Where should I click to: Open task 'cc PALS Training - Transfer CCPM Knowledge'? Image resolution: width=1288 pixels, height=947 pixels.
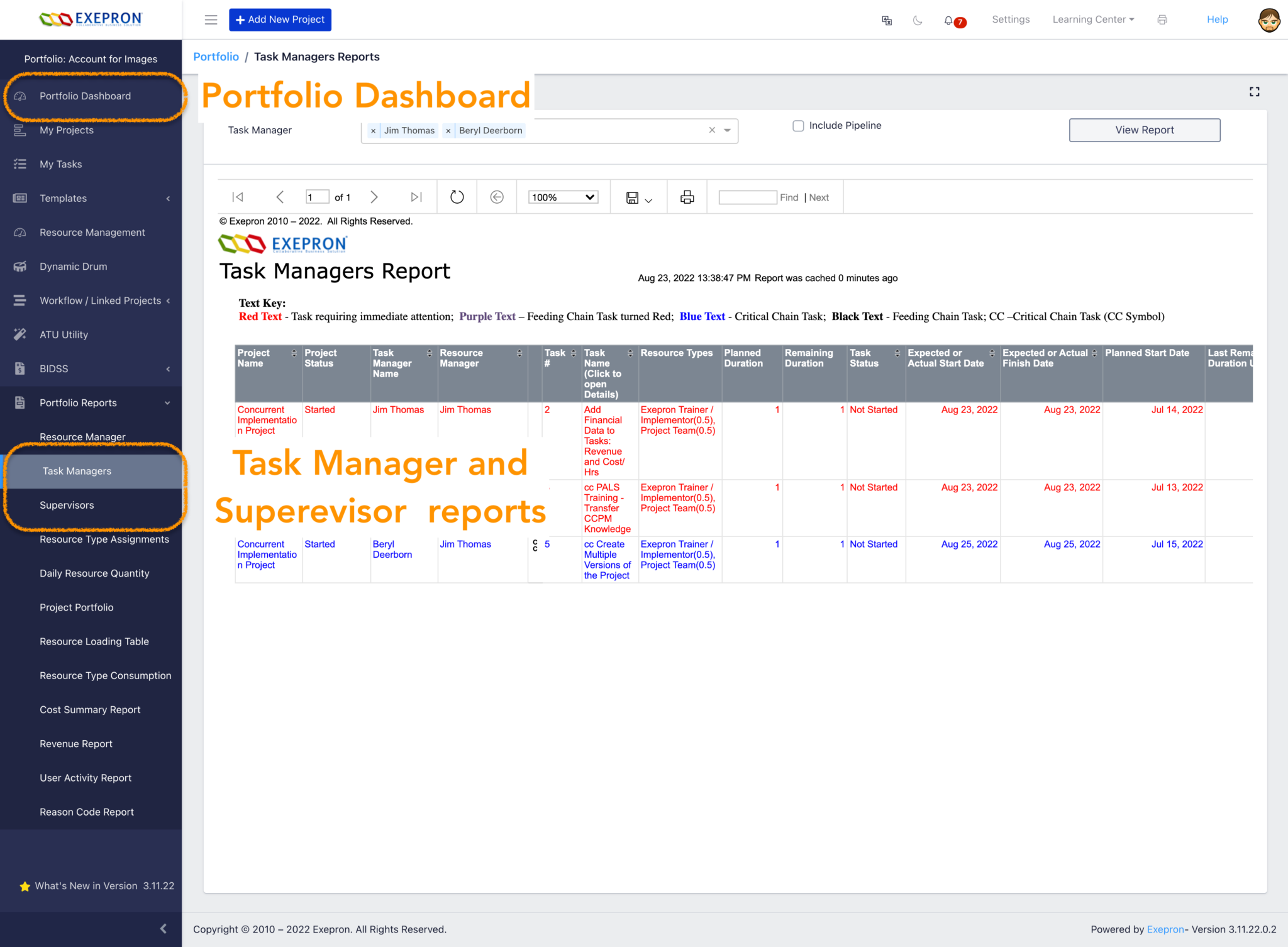(x=608, y=508)
